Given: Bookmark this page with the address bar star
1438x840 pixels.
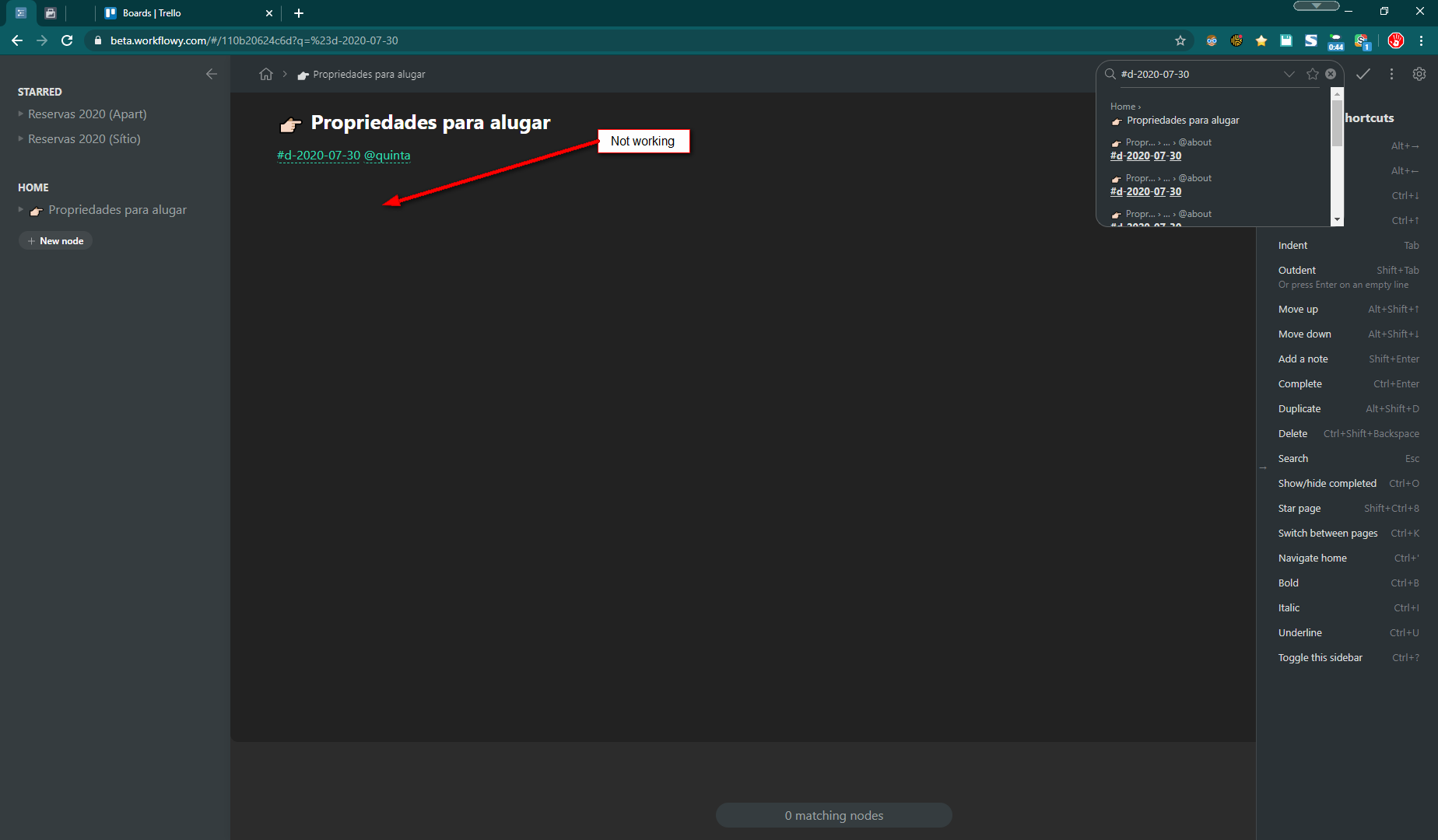Looking at the screenshot, I should click(x=1180, y=40).
